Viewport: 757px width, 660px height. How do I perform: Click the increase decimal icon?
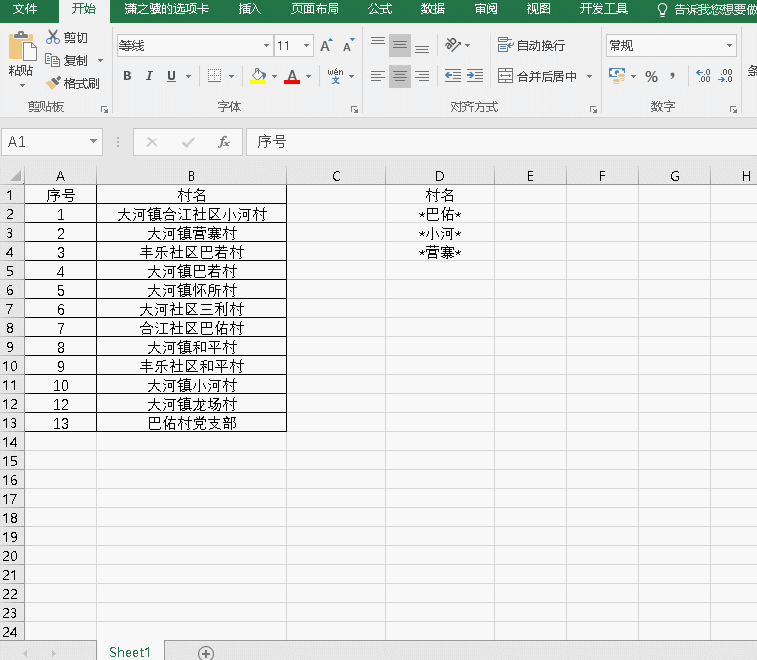click(703, 76)
